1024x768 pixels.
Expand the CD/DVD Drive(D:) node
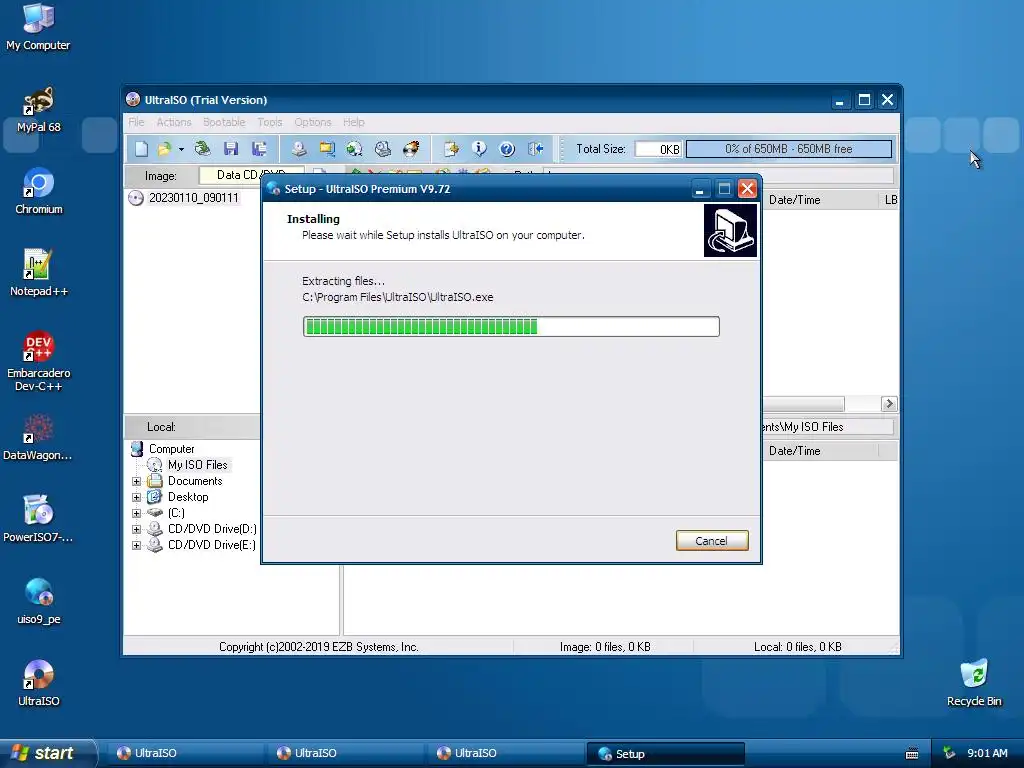tap(136, 529)
